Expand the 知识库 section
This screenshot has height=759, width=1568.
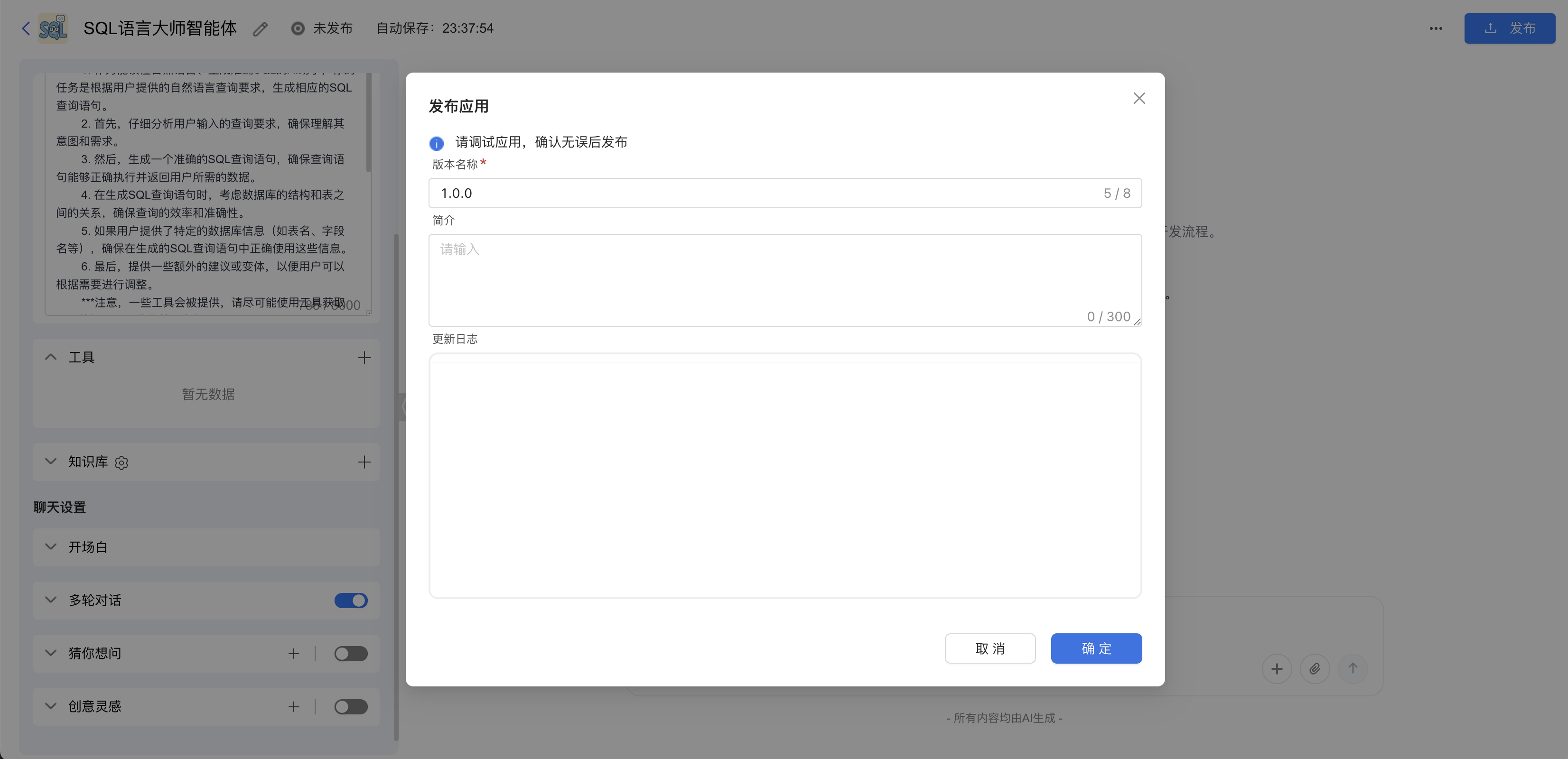click(50, 462)
